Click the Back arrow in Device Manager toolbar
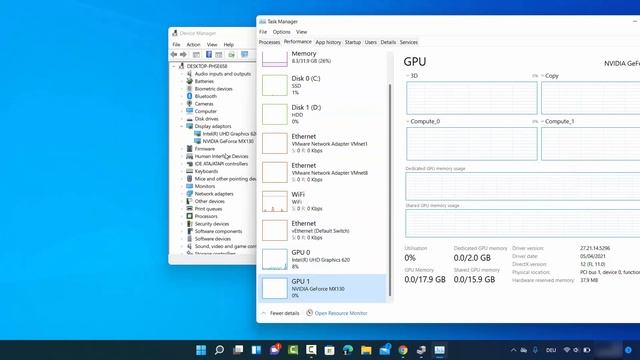Viewport: 640px width, 360px height. (x=174, y=55)
